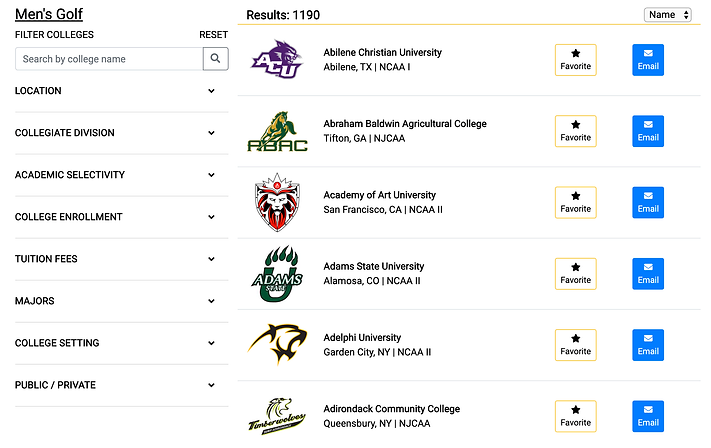This screenshot has height=448, width=711.
Task: Favorite Abilene Christian University
Action: click(x=575, y=59)
